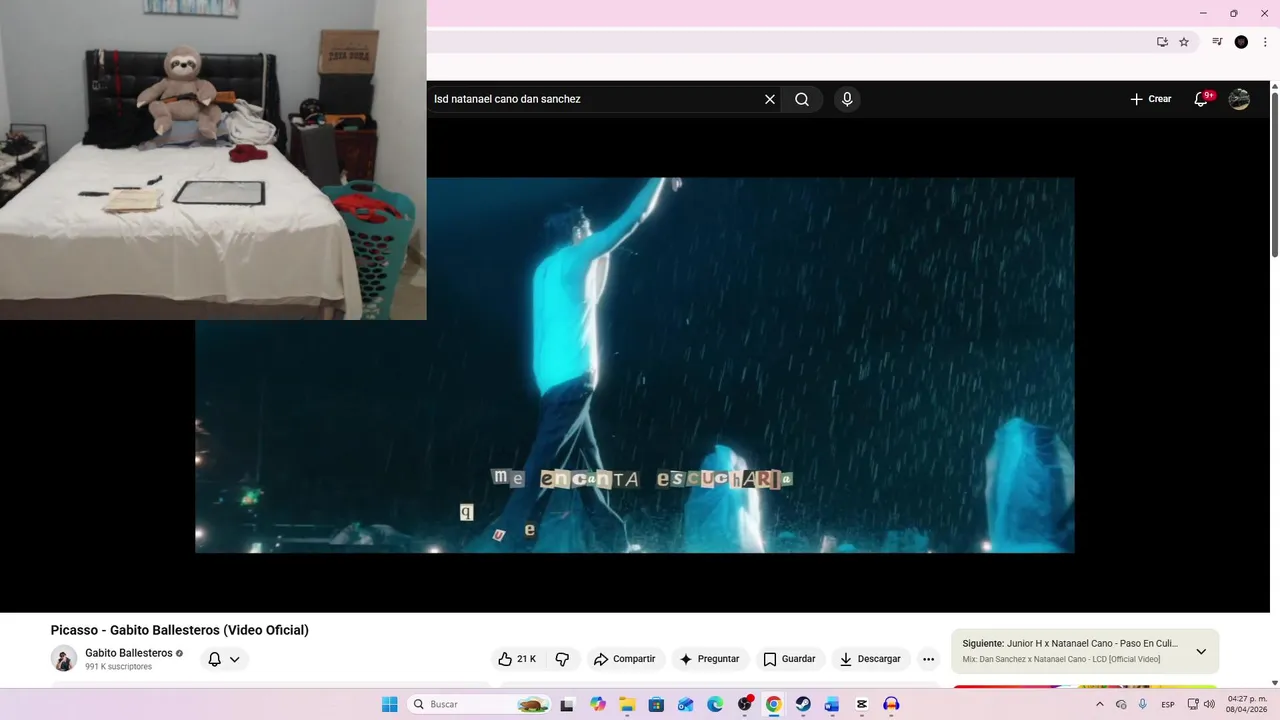Open subscription notification bell dropdown
Image resolution: width=1280 pixels, height=720 pixels.
[x=224, y=659]
